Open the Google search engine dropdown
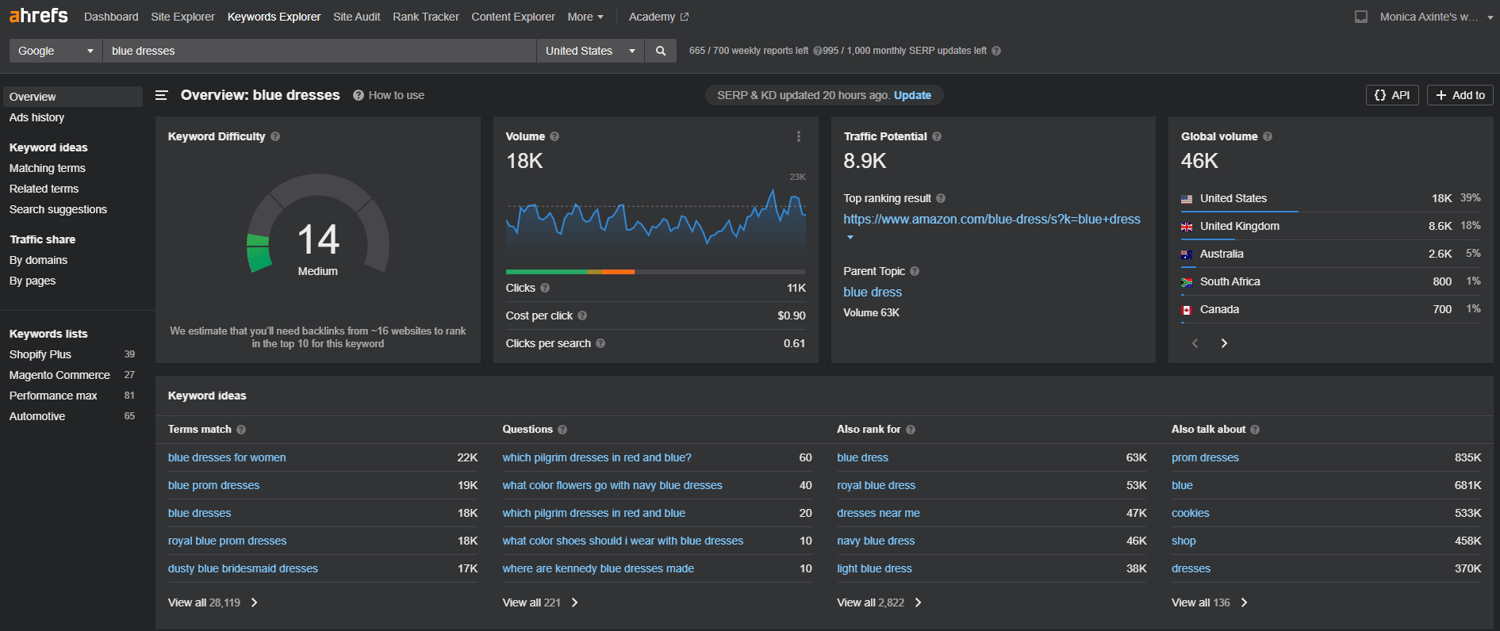The height and width of the screenshot is (631, 1500). pos(56,51)
